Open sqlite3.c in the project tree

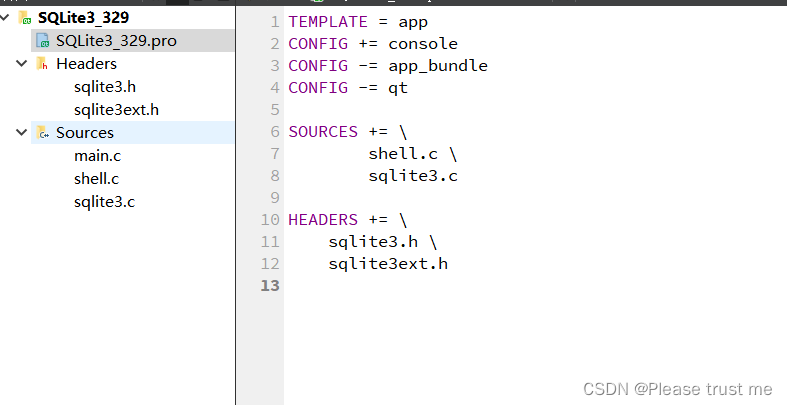pyautogui.click(x=104, y=202)
